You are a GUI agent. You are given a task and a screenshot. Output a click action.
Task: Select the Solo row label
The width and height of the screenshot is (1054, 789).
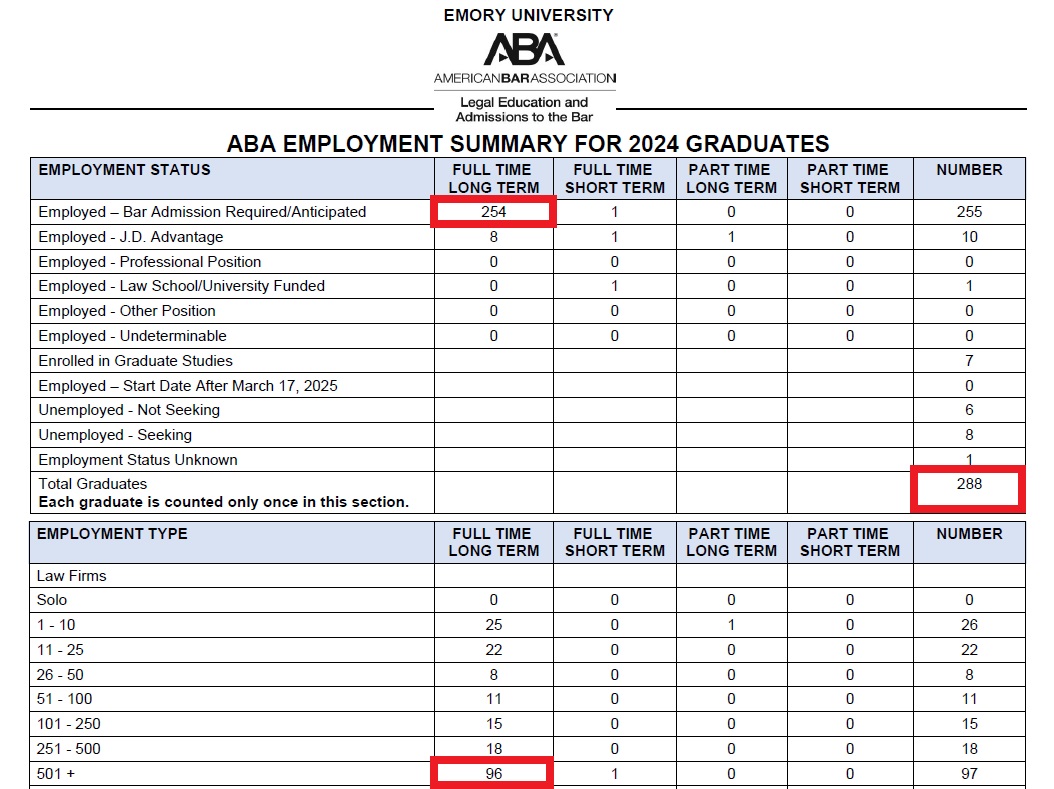pos(52,600)
